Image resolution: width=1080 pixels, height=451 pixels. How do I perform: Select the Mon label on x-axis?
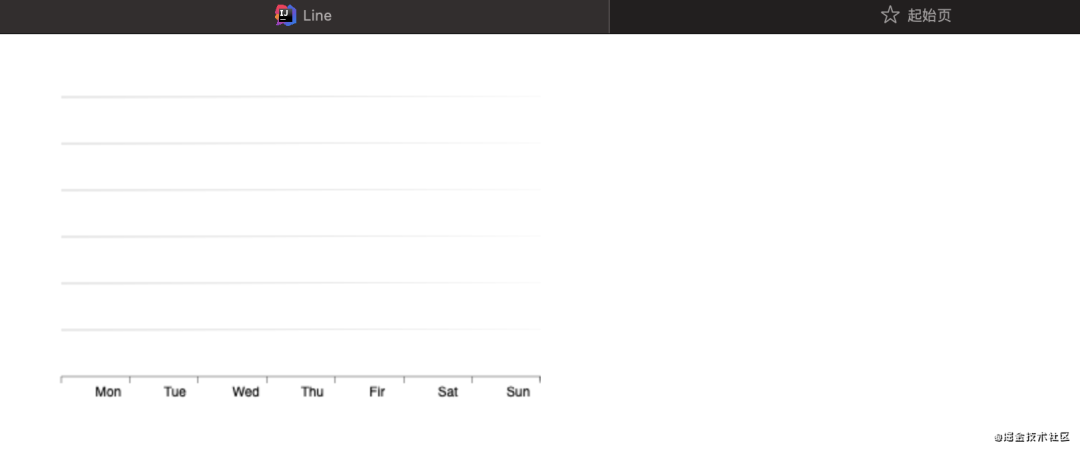coord(108,392)
